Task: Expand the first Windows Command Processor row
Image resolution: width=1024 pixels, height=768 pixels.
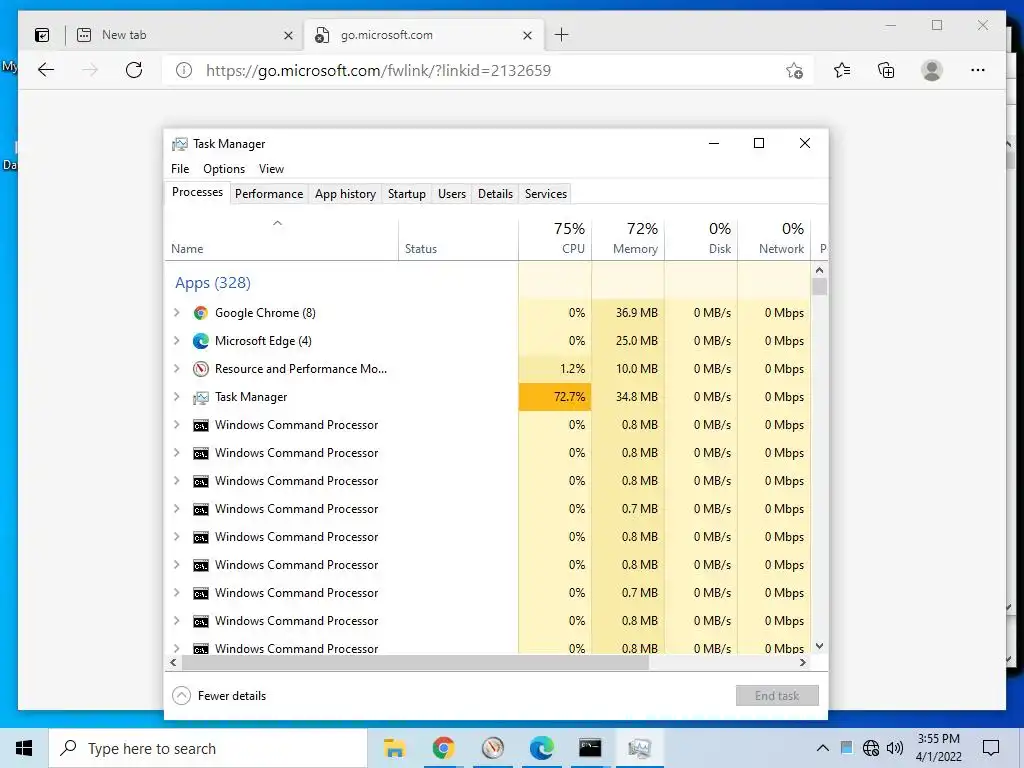Action: [176, 425]
